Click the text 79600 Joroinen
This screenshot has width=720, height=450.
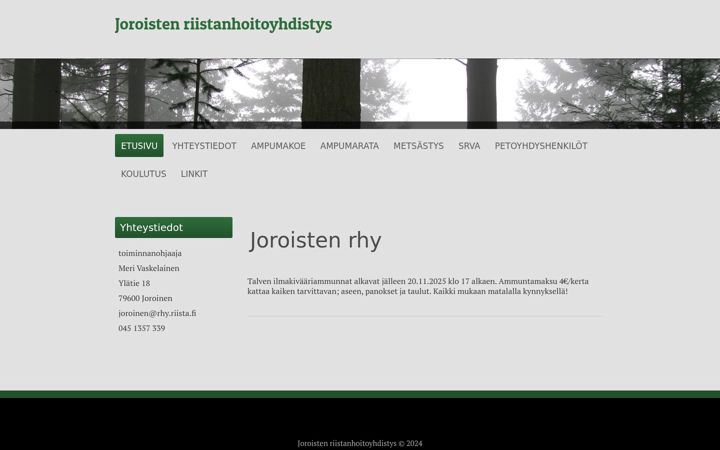[145, 298]
